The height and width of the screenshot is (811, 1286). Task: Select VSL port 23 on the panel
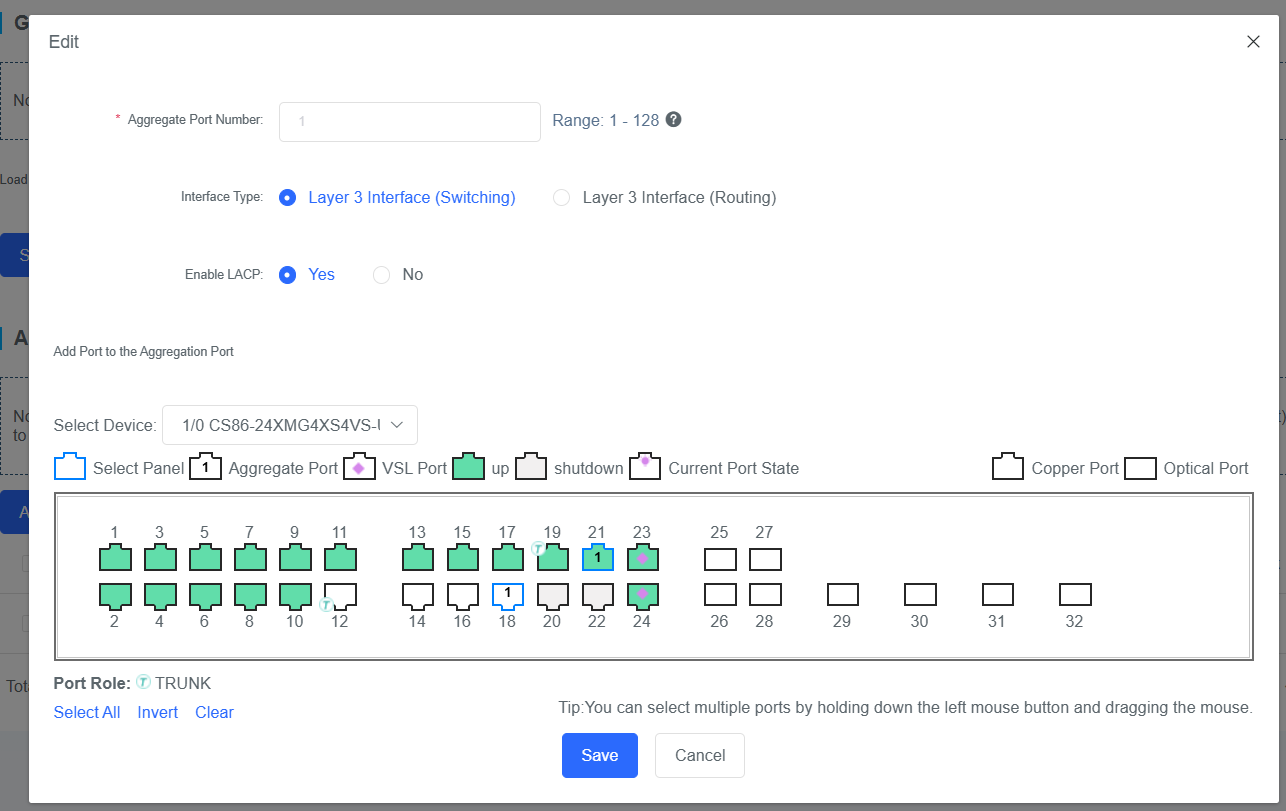point(642,558)
